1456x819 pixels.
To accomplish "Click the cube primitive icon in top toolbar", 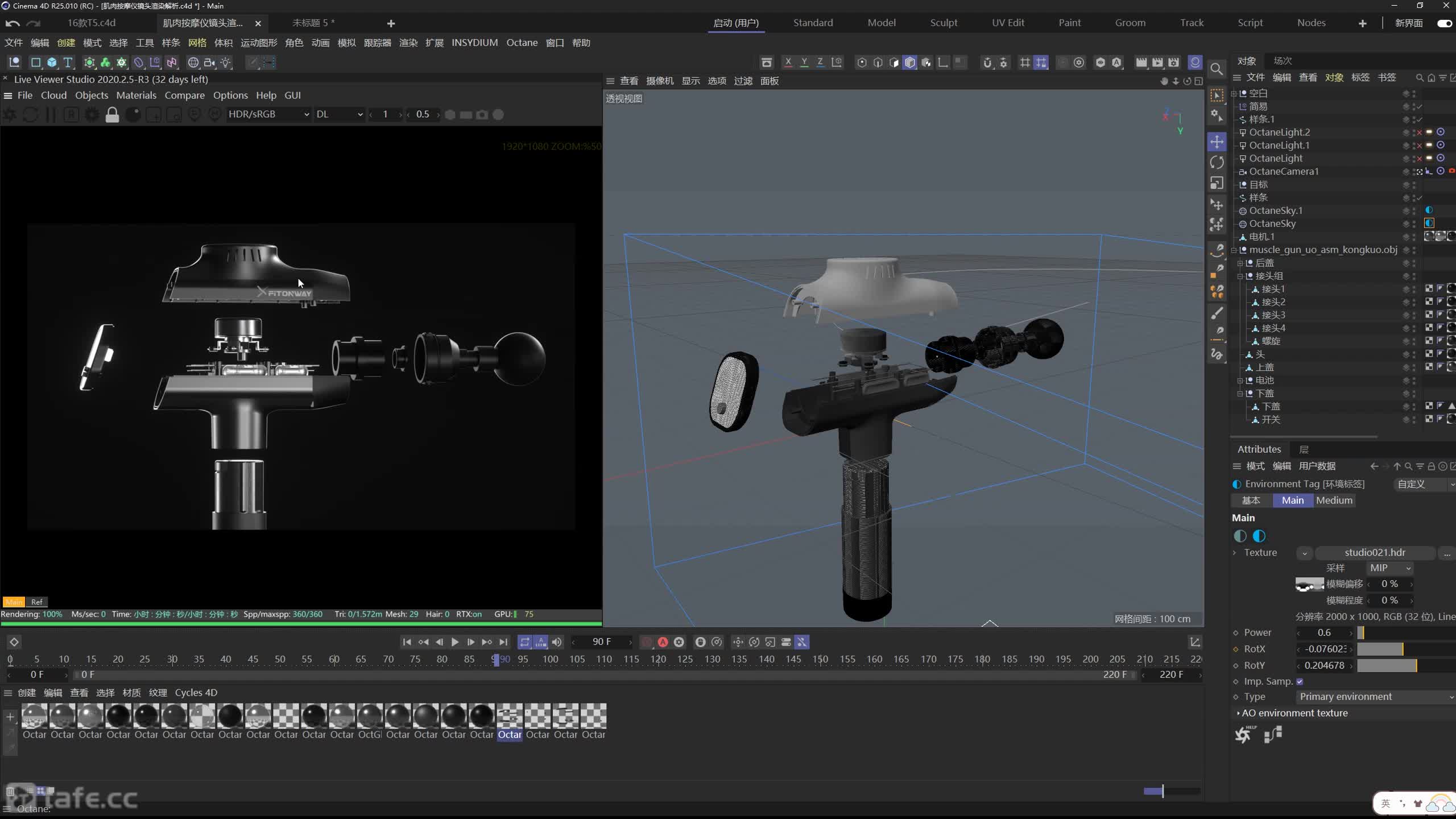I will (x=52, y=63).
